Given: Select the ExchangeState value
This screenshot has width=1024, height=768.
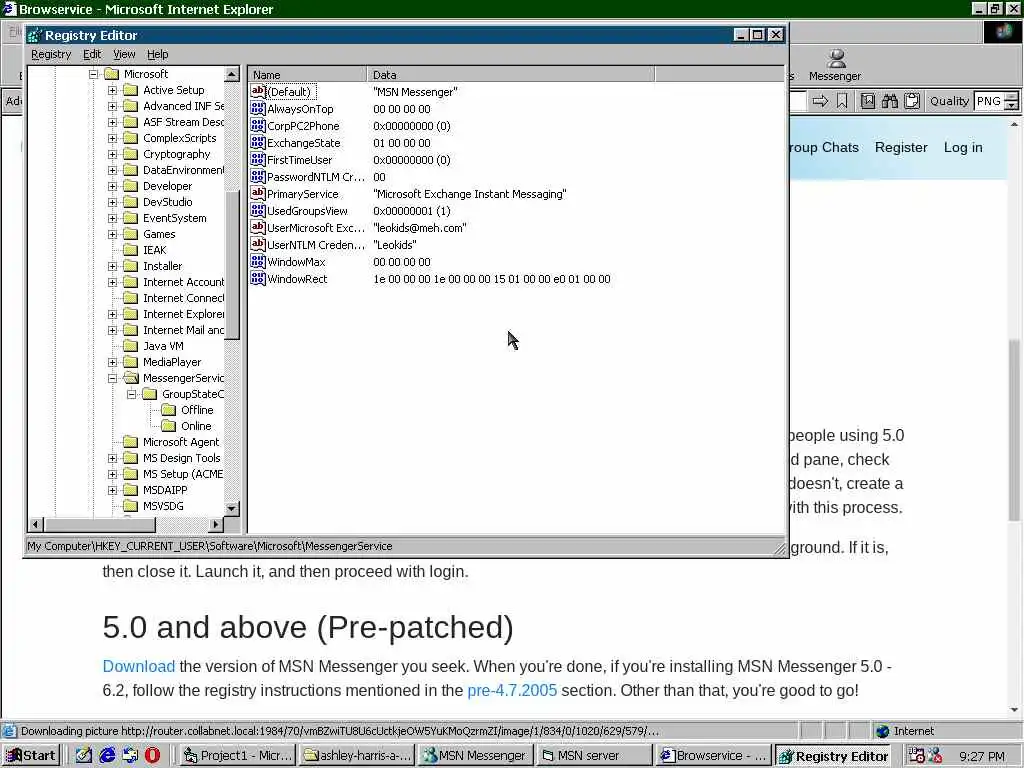Looking at the screenshot, I should (304, 142).
